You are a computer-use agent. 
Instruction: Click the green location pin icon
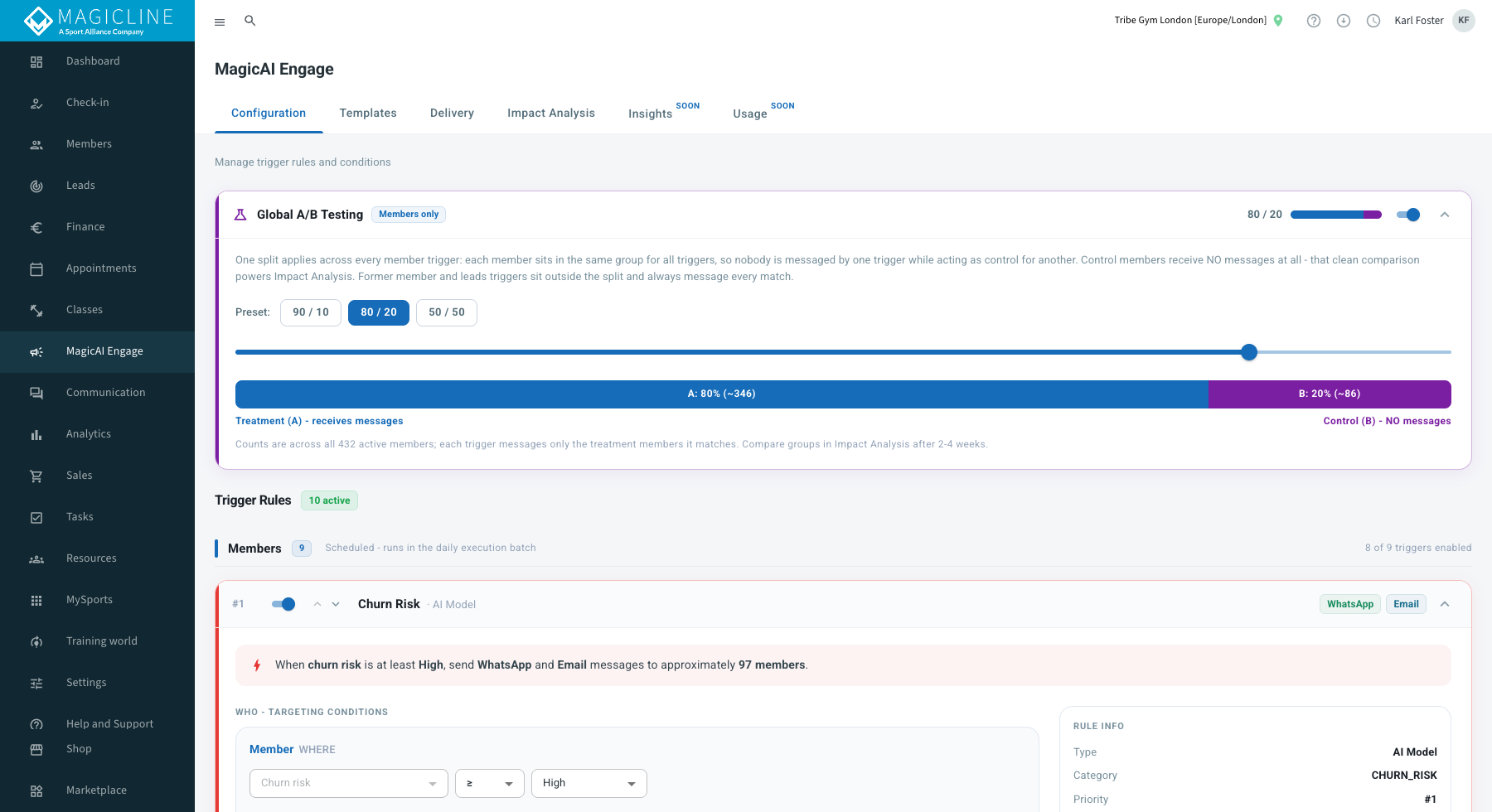pyautogui.click(x=1278, y=21)
